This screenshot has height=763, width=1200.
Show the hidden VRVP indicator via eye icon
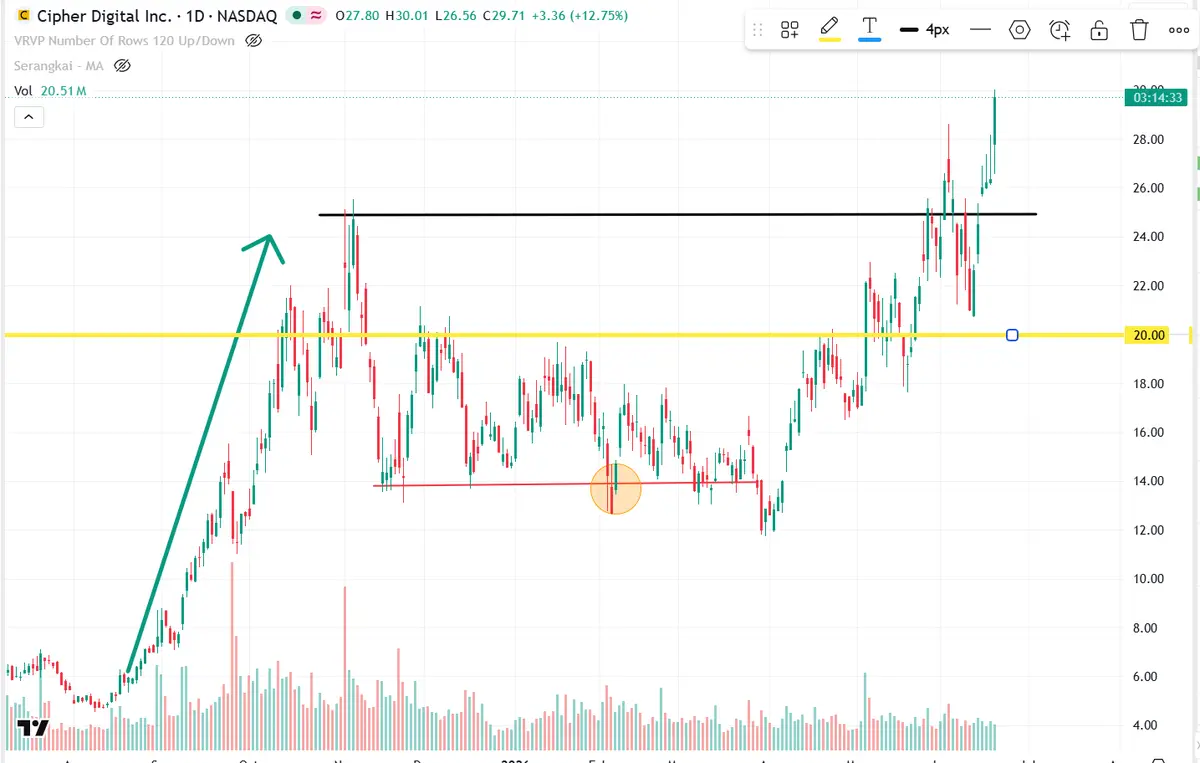pyautogui.click(x=253, y=41)
